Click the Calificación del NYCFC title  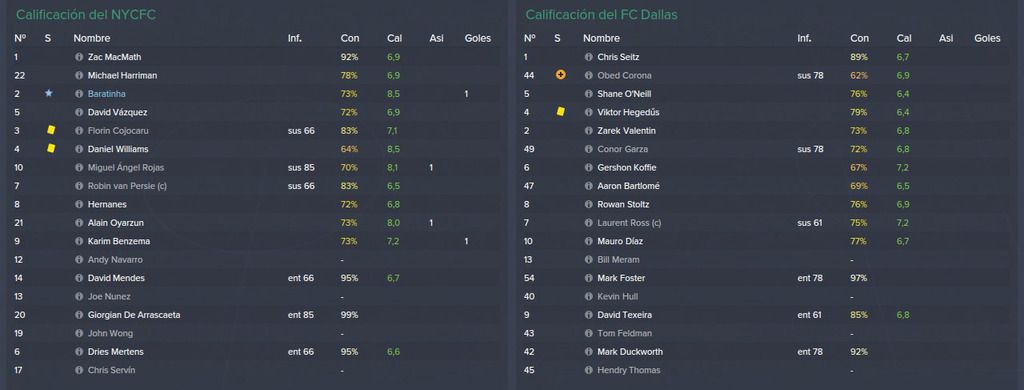click(x=86, y=14)
